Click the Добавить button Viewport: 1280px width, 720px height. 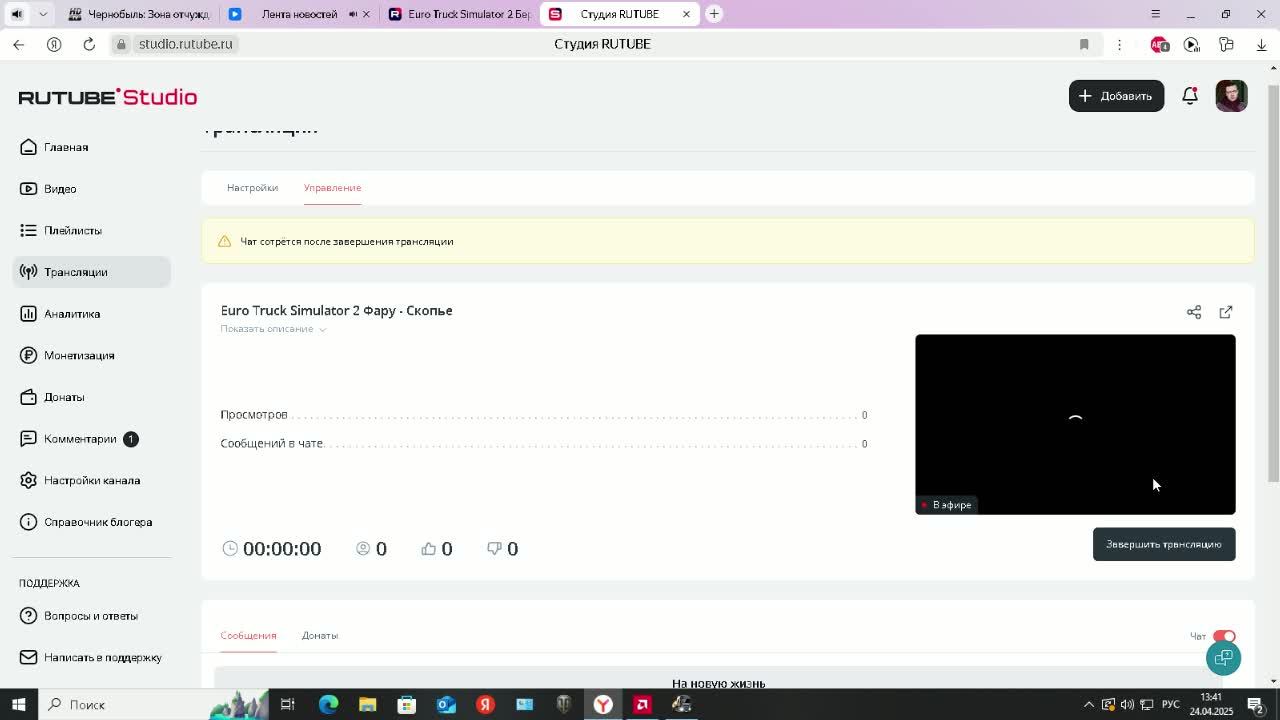[1116, 96]
